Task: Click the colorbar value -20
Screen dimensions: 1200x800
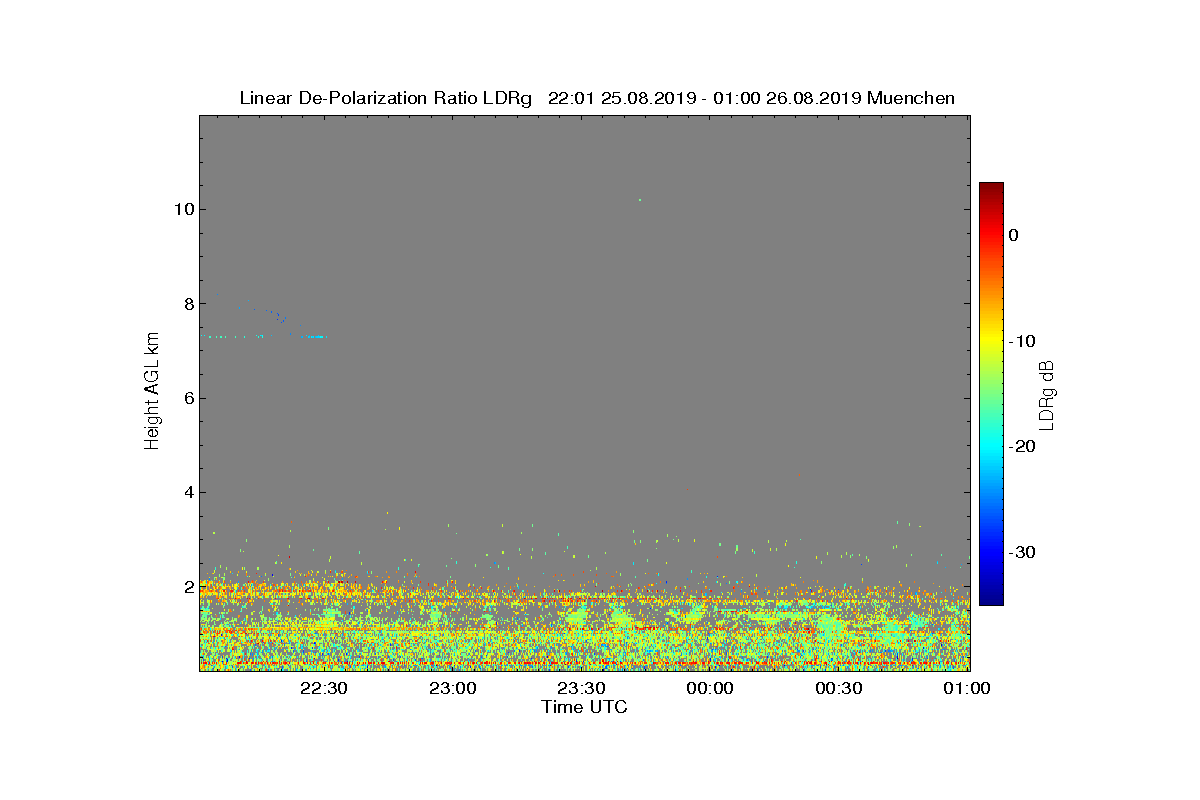Action: click(1021, 446)
